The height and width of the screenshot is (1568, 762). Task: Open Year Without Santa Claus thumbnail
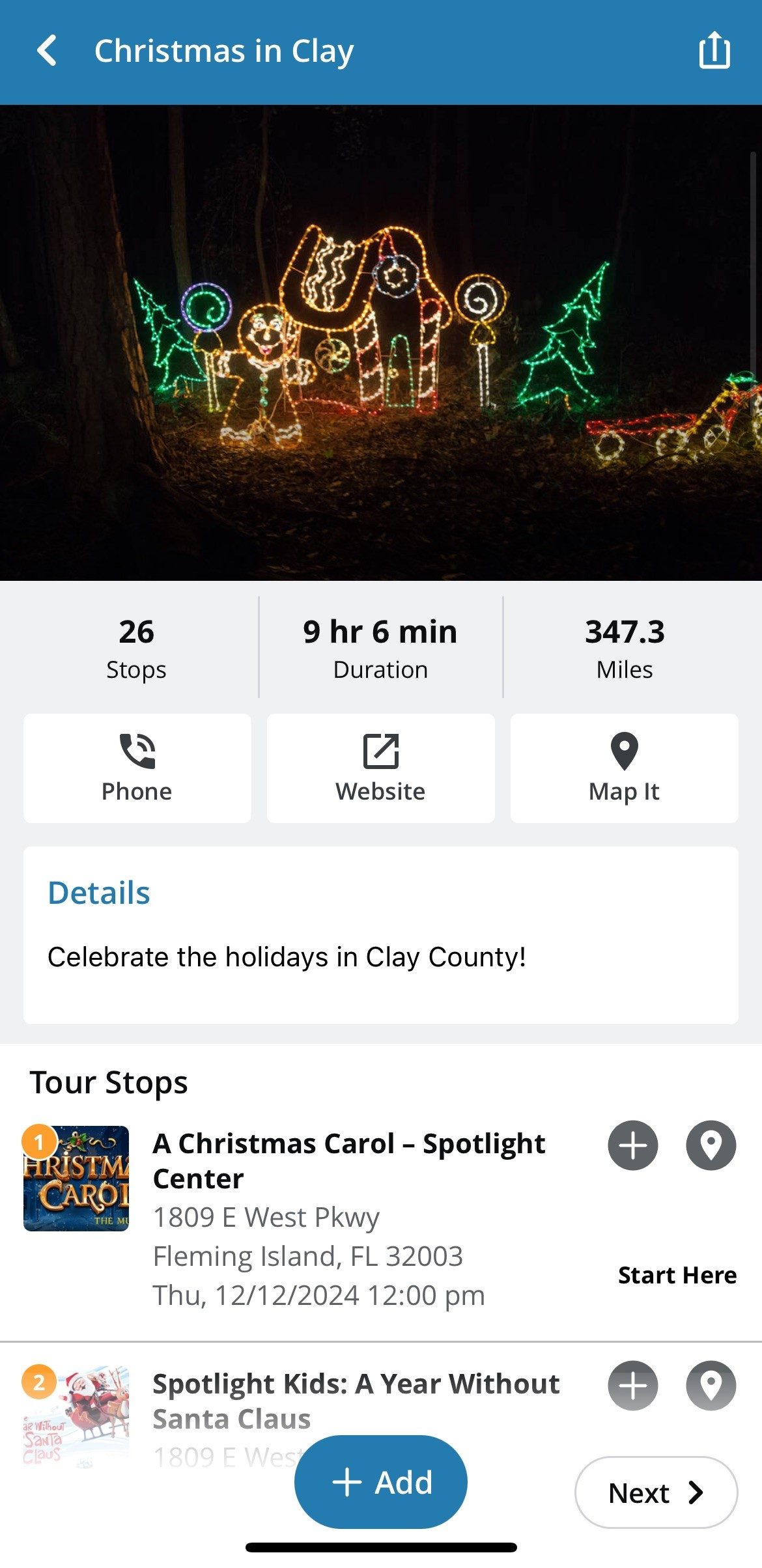click(76, 1416)
